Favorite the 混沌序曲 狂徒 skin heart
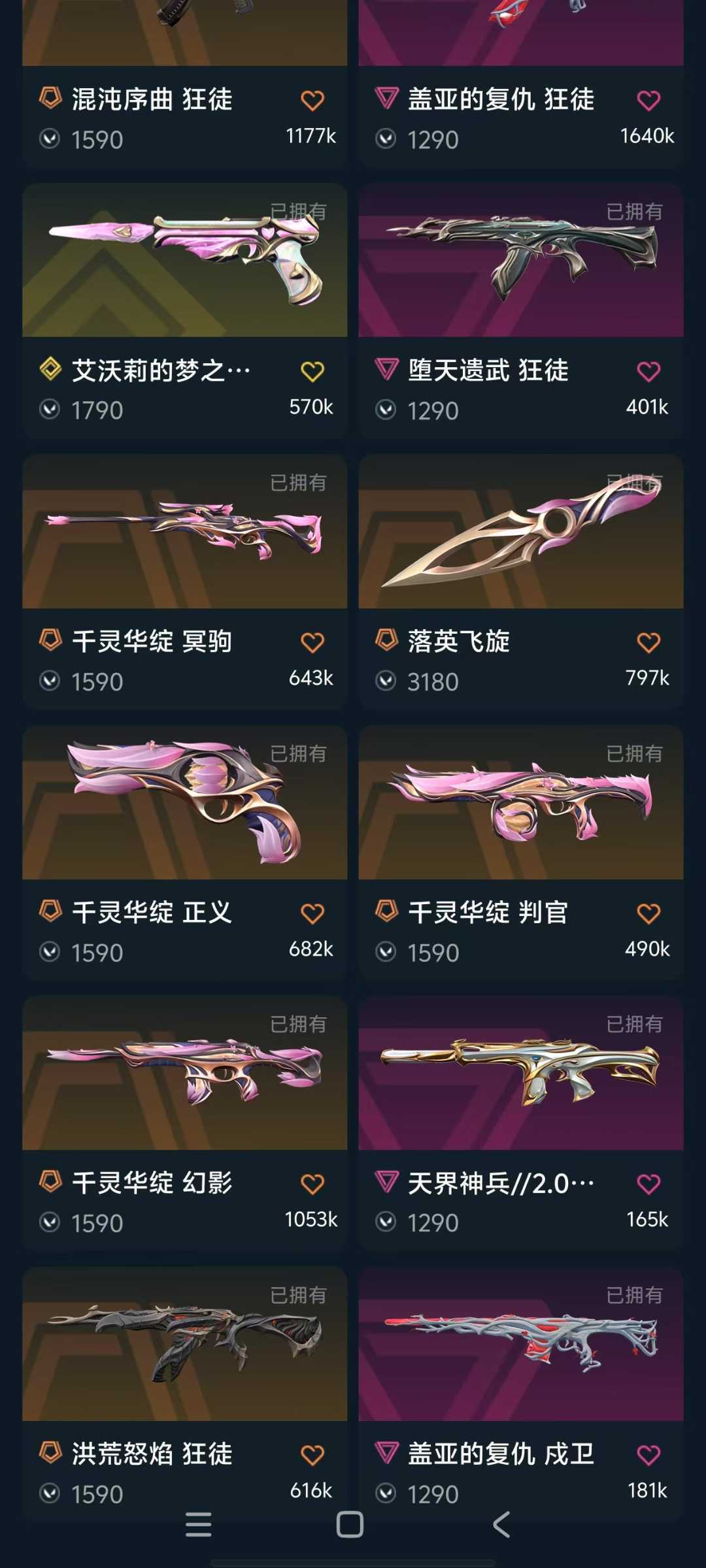Image resolution: width=706 pixels, height=1568 pixels. (312, 101)
